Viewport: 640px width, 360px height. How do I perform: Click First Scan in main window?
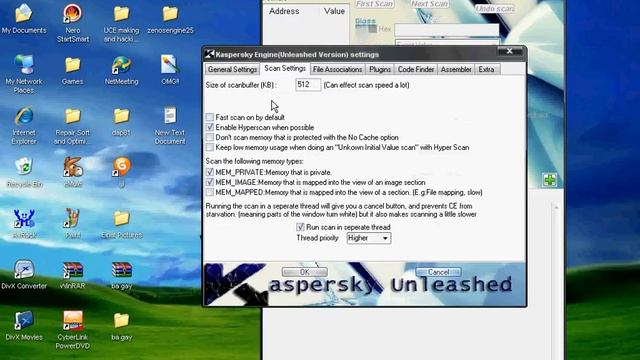coord(374,4)
